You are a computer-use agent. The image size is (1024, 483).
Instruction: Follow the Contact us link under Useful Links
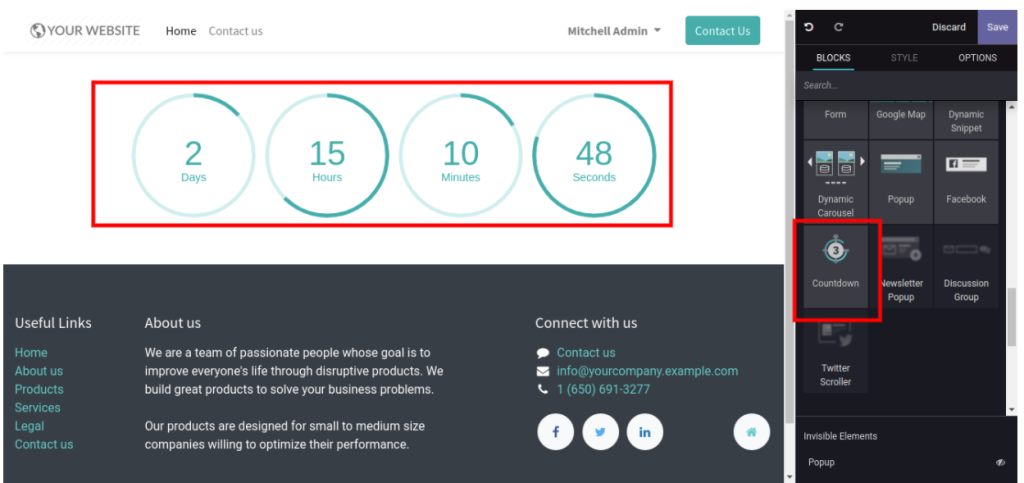(x=44, y=444)
